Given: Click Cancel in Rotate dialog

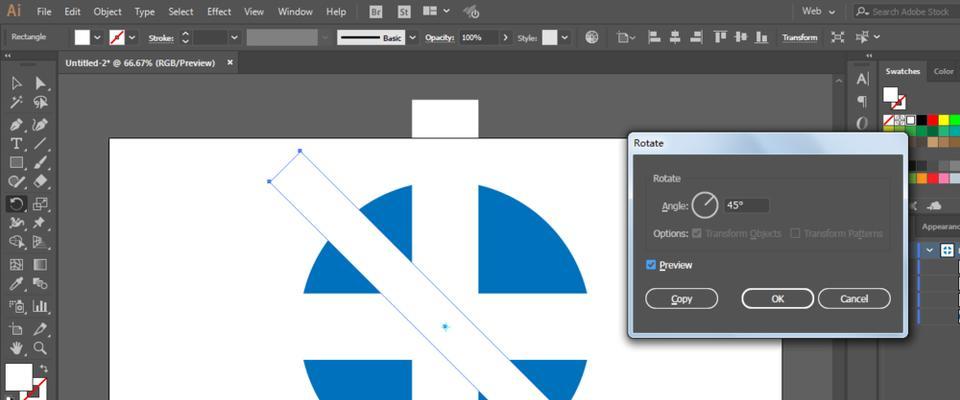Looking at the screenshot, I should tap(854, 299).
